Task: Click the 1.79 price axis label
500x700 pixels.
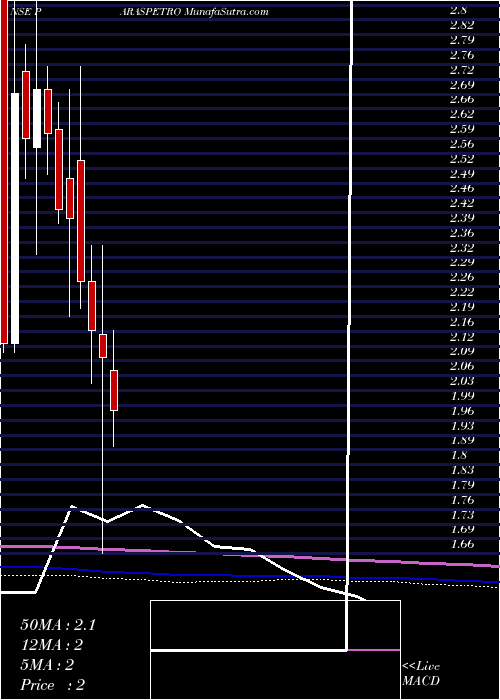Action: (x=462, y=484)
